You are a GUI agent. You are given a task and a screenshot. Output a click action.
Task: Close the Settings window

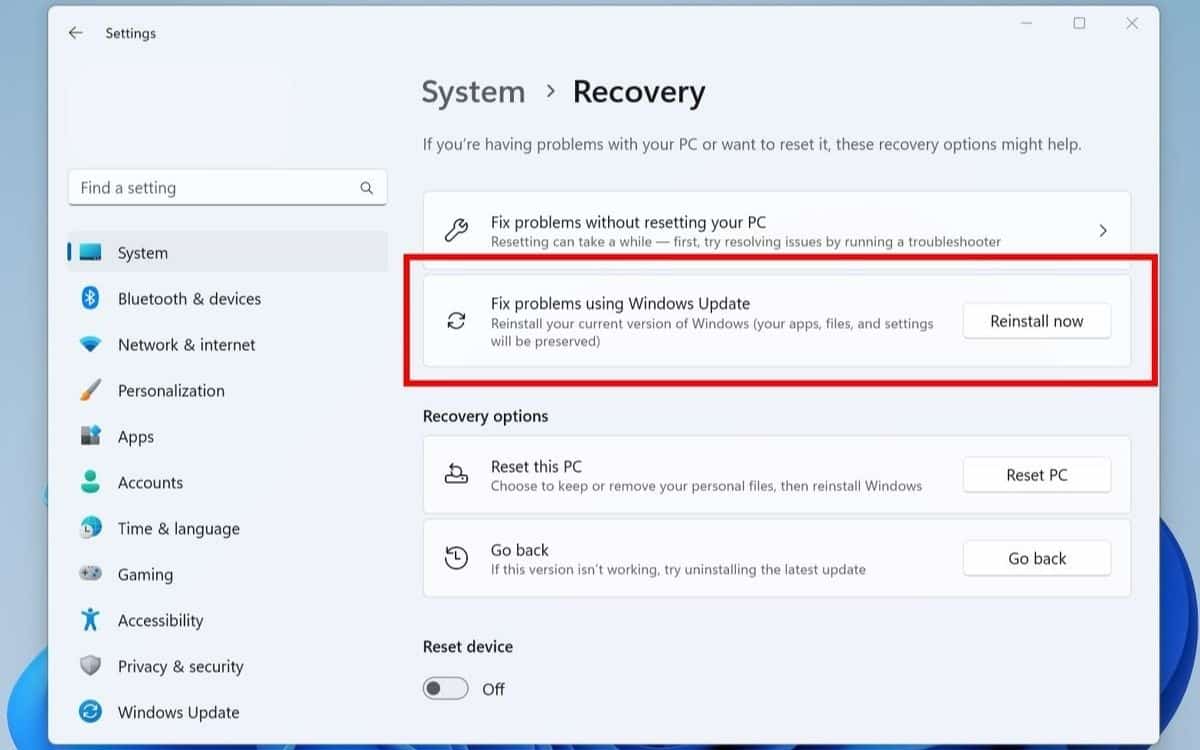pyautogui.click(x=1131, y=23)
